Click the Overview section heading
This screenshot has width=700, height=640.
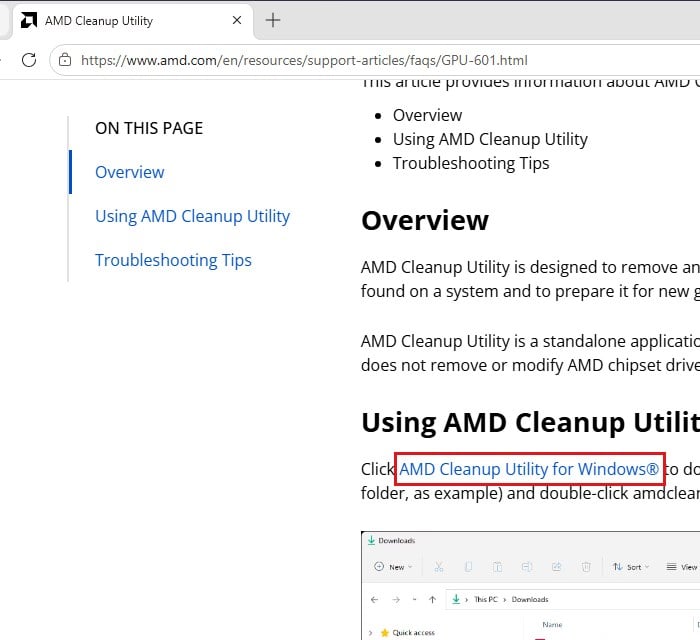point(425,220)
